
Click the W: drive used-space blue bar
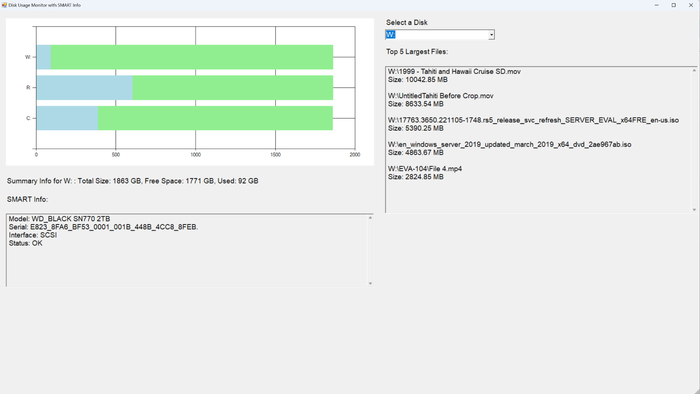44,57
